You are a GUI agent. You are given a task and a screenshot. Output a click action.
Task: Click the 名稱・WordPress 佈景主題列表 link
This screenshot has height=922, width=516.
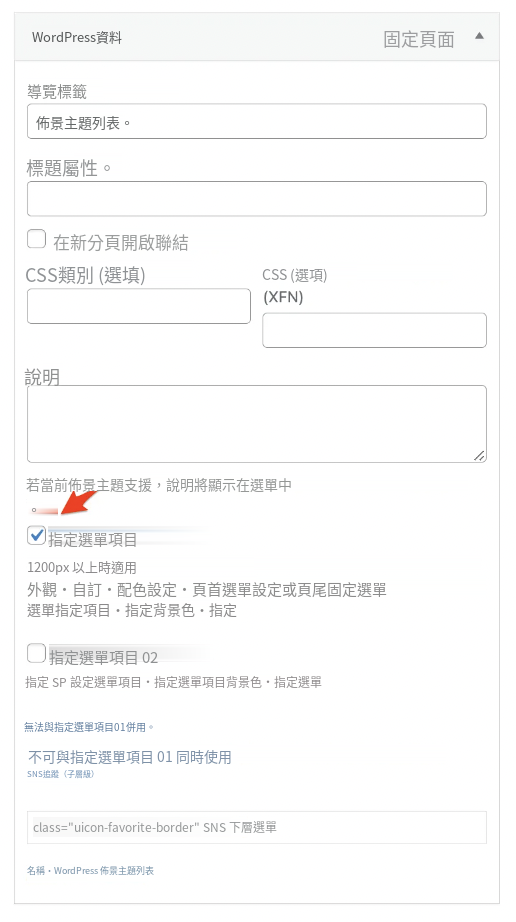[x=91, y=870]
